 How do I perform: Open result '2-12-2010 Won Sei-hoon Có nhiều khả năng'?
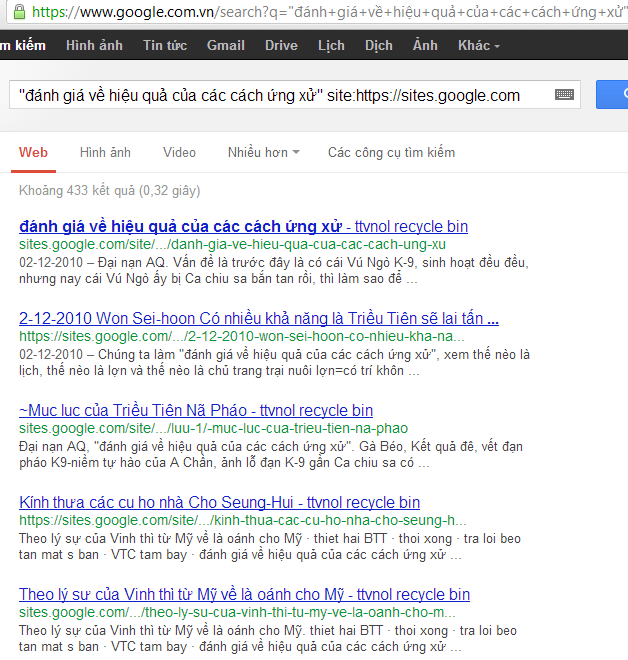[x=259, y=319]
